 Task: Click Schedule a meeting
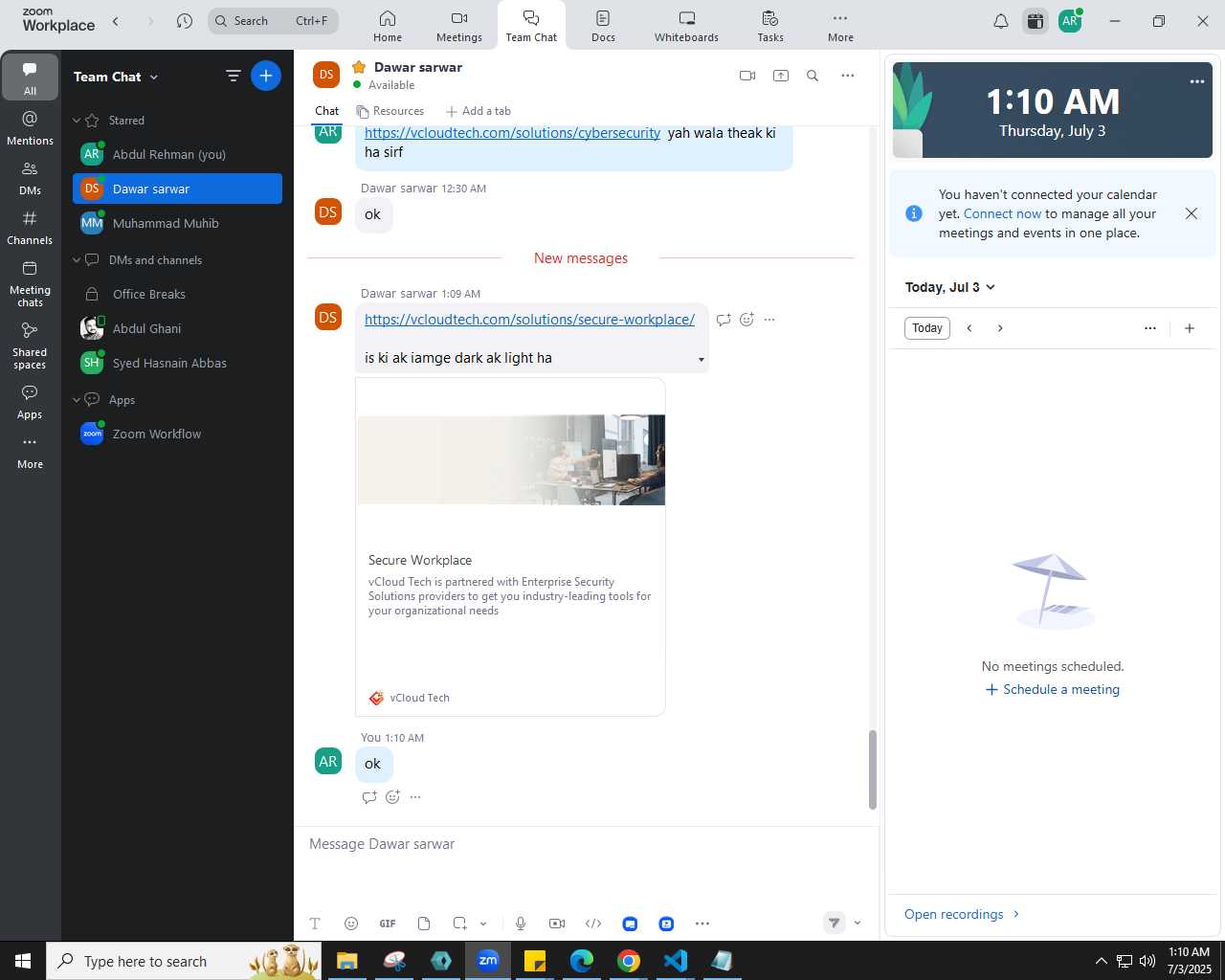click(x=1053, y=690)
